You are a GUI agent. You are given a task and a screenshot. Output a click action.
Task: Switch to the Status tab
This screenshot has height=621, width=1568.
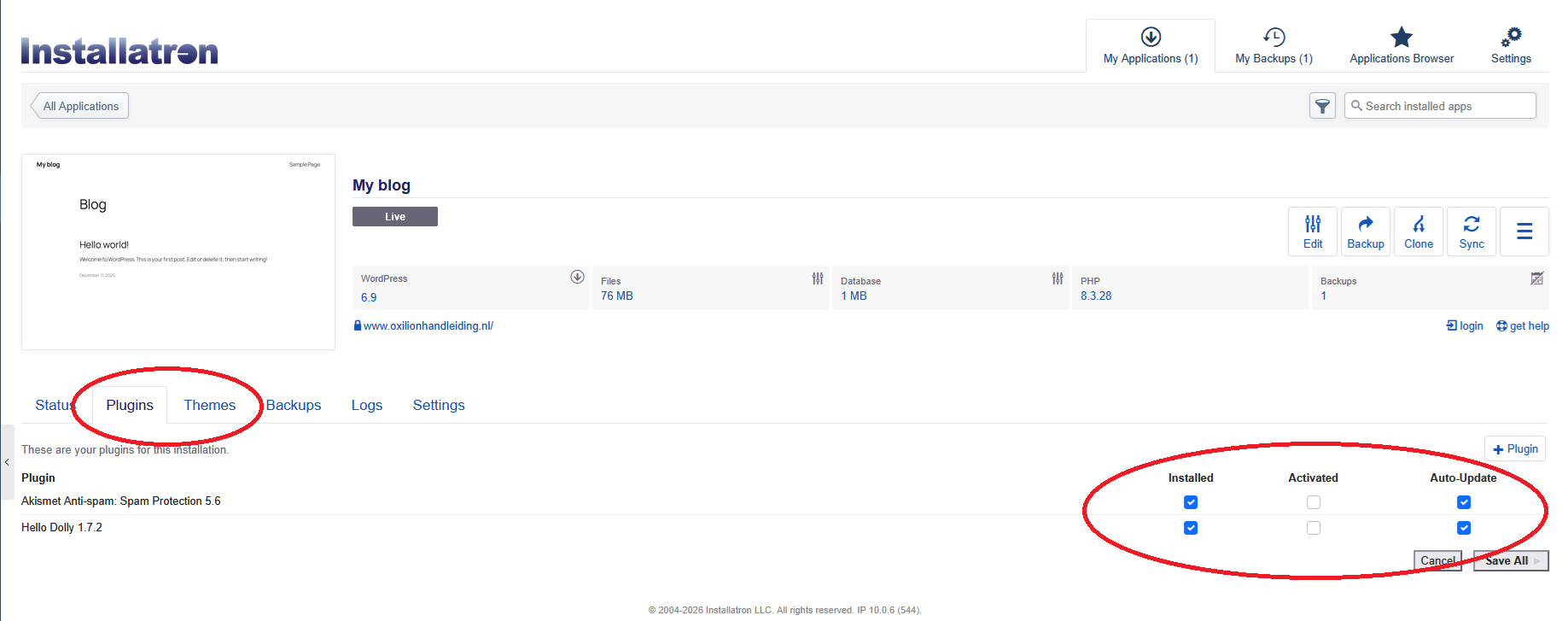point(55,405)
